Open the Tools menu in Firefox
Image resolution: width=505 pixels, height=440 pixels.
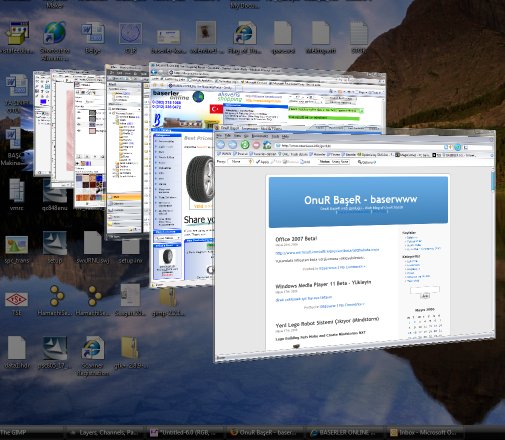click(275, 136)
